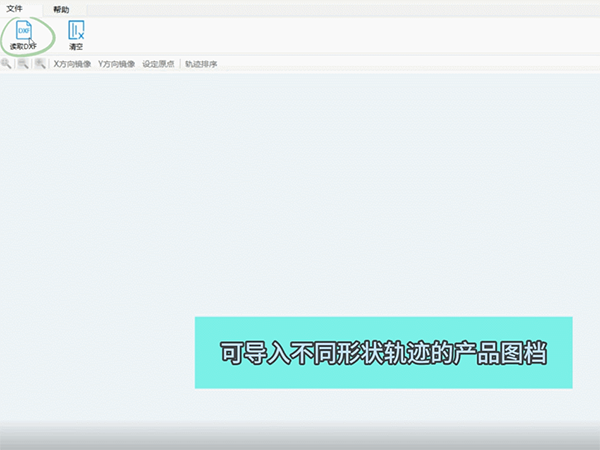Viewport: 600px width, 450px height.
Task: Click the first magnifier zoom icon
Action: point(6,64)
